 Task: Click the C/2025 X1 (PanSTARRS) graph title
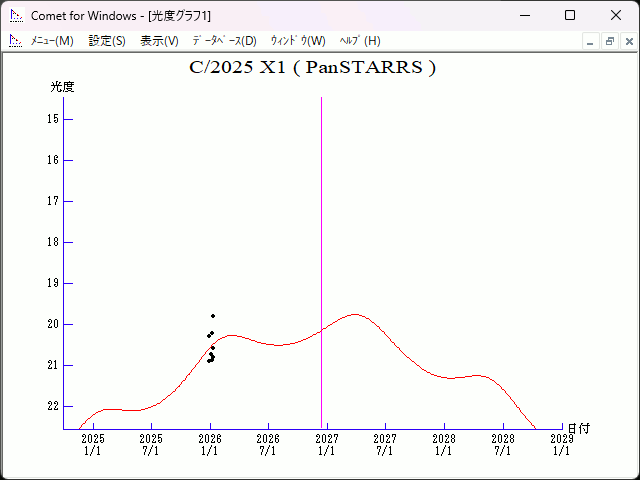pyautogui.click(x=312, y=67)
